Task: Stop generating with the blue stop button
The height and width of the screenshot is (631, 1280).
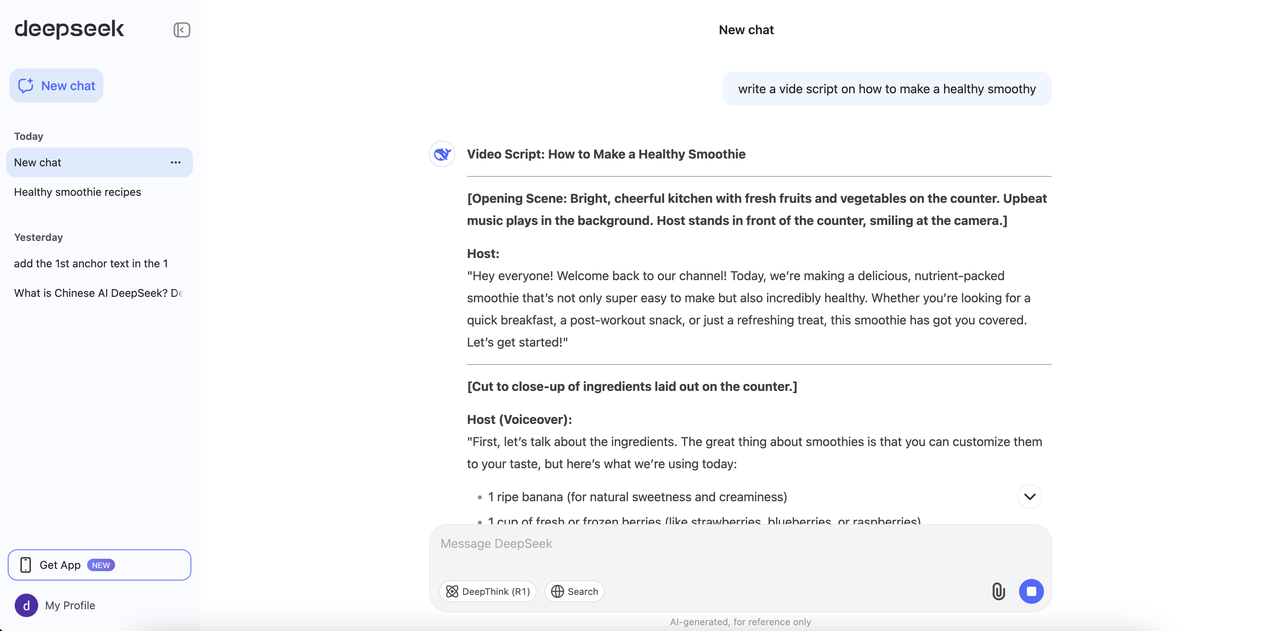Action: (1031, 592)
